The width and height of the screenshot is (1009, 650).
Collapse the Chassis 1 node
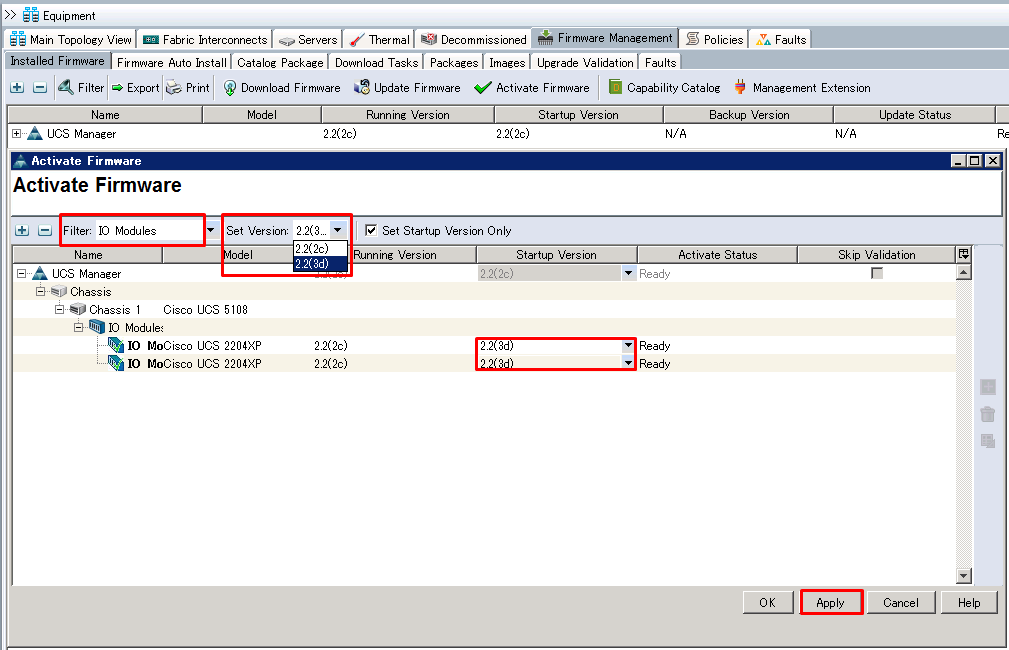59,310
